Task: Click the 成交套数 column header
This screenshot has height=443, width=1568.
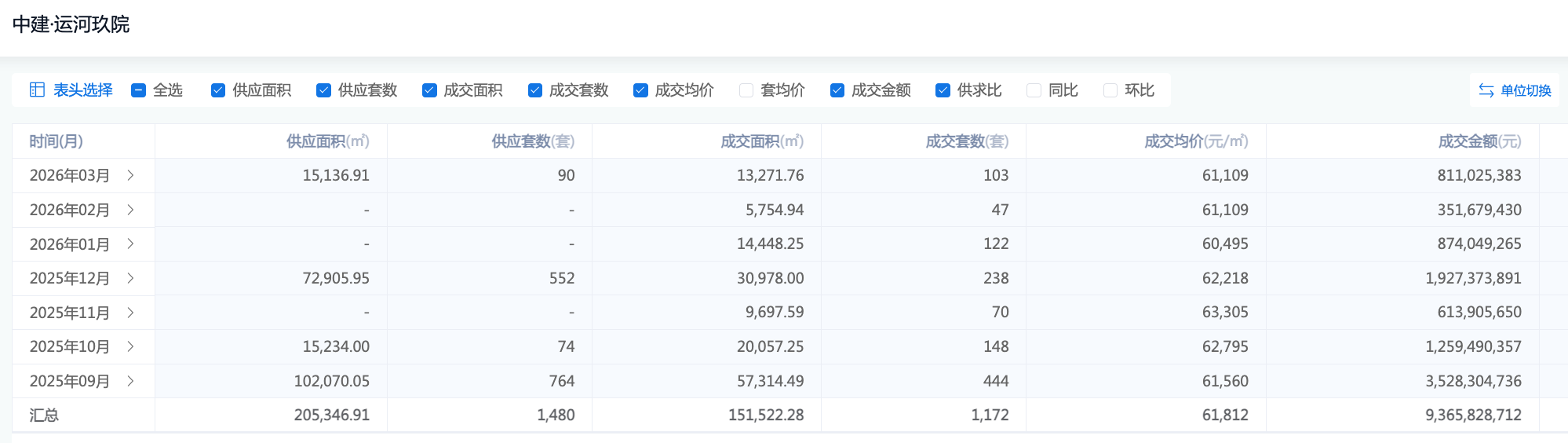Action: pyautogui.click(x=966, y=141)
